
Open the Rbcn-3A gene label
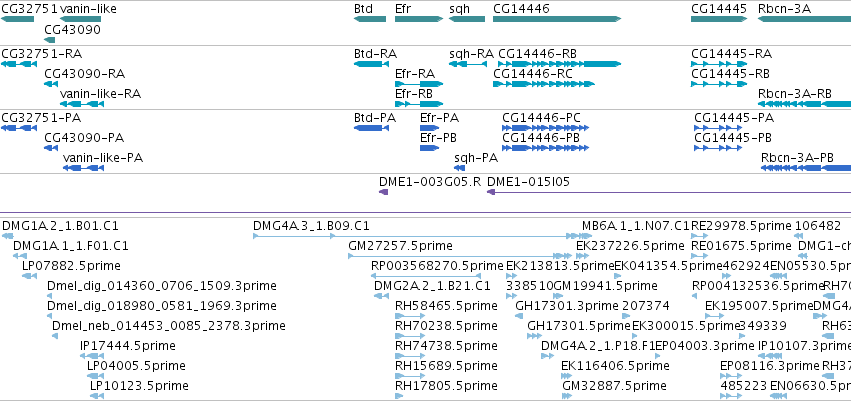[x=784, y=9]
